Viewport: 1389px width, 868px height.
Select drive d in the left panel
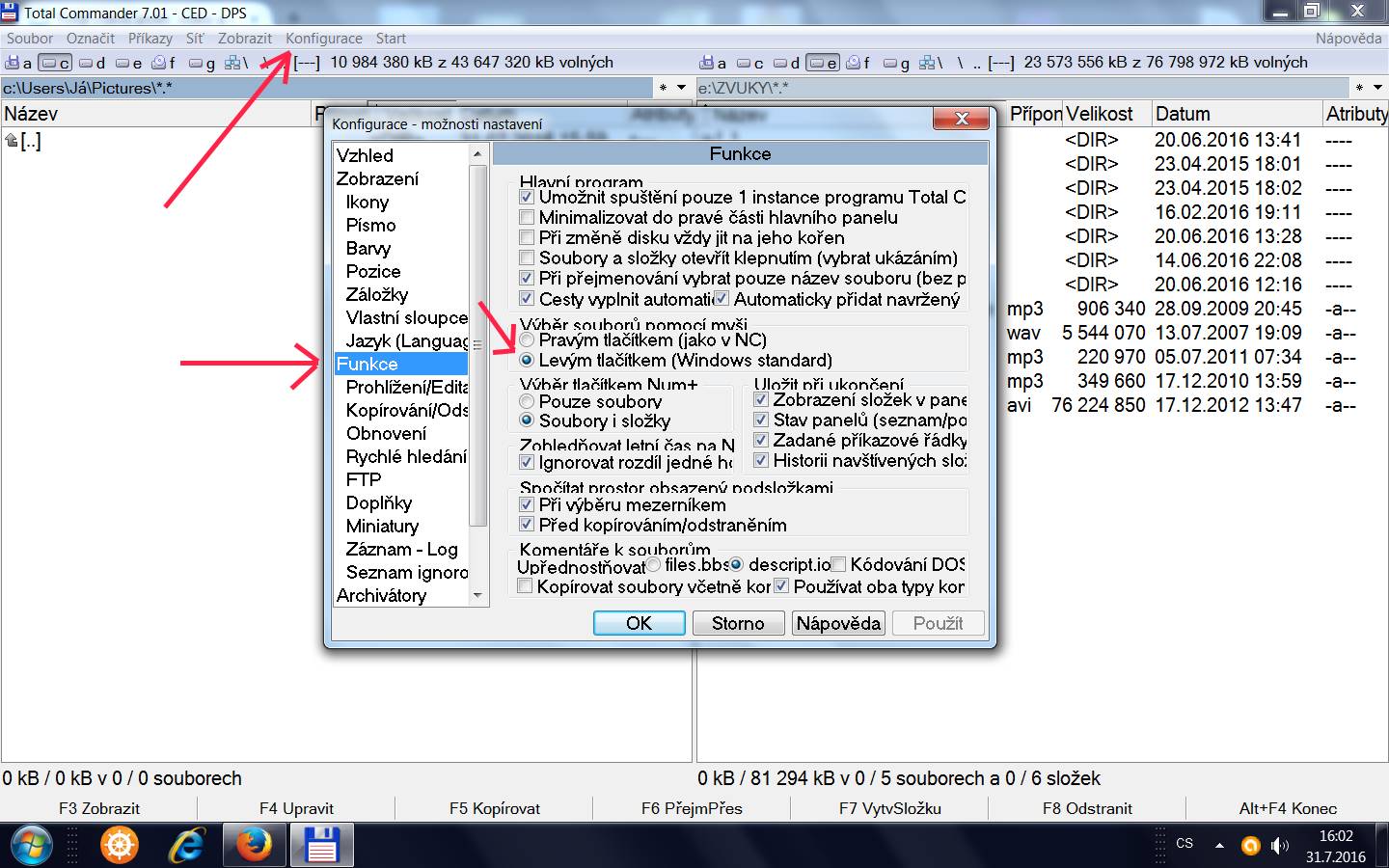click(93, 63)
